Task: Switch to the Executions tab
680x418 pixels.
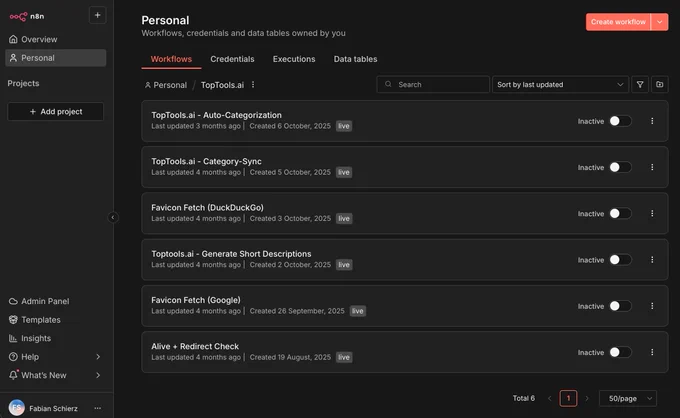Action: click(294, 59)
